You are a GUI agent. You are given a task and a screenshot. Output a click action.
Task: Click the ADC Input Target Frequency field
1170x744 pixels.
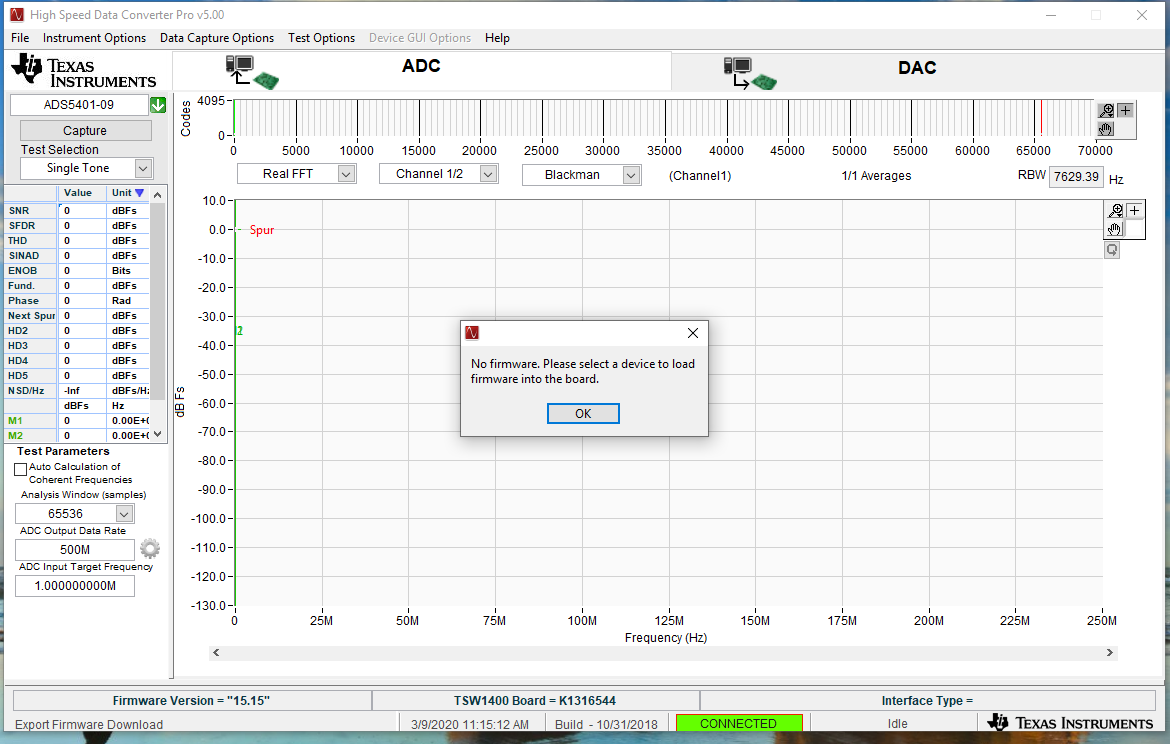pyautogui.click(x=74, y=585)
